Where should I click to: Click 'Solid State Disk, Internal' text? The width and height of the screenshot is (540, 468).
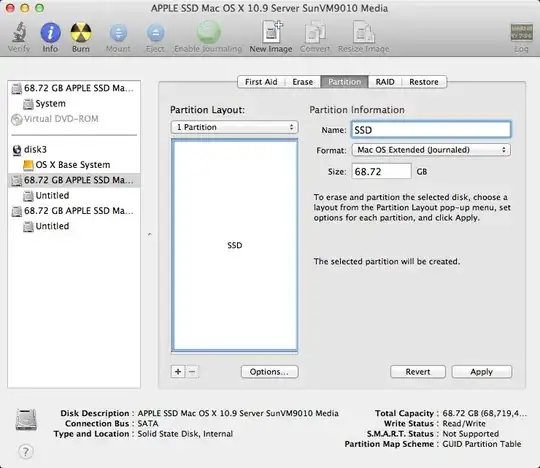tap(185, 434)
